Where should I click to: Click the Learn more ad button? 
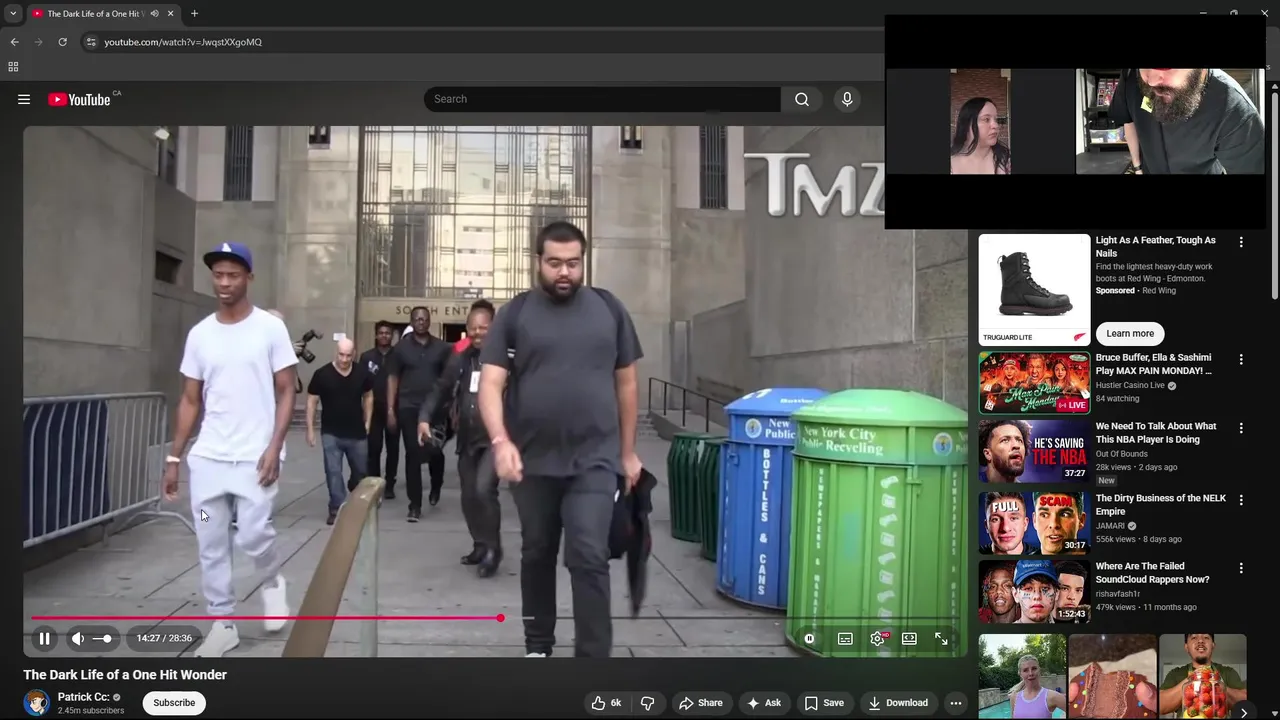click(1130, 333)
